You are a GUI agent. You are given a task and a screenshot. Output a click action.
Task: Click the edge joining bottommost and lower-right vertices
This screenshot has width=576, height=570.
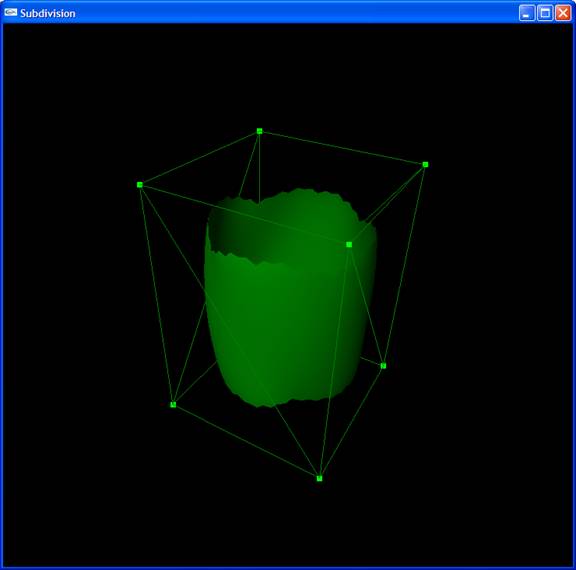pyautogui.click(x=351, y=422)
